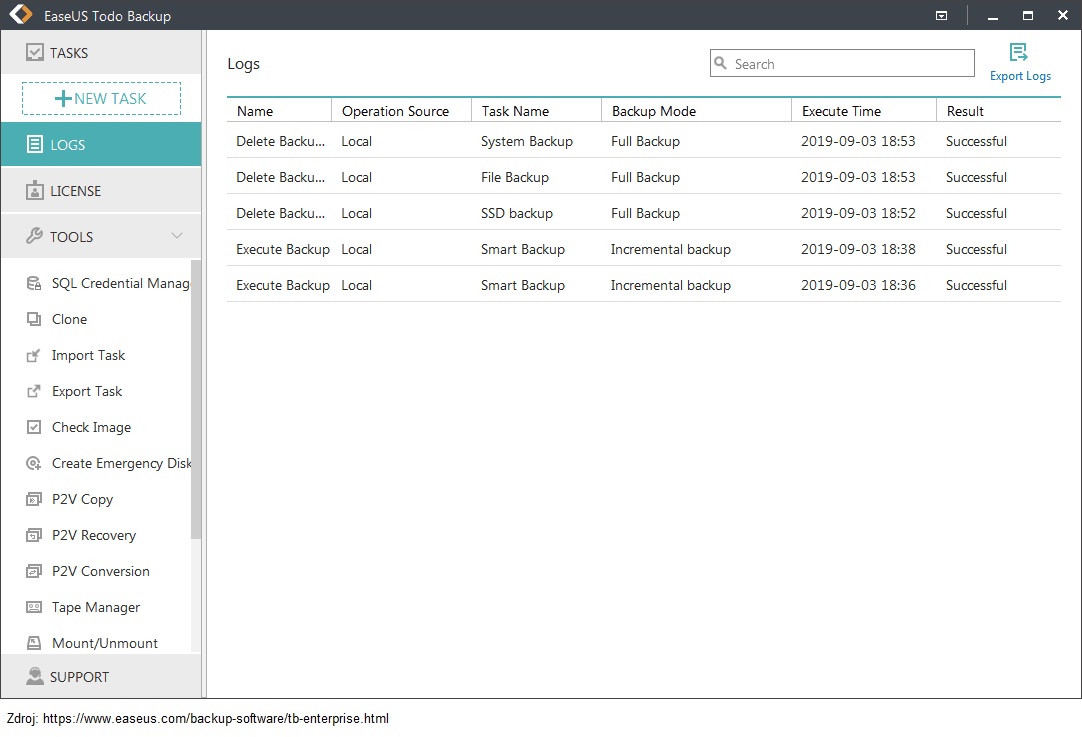Collapse the TOOLS section chevron
This screenshot has width=1082, height=737.
(177, 236)
